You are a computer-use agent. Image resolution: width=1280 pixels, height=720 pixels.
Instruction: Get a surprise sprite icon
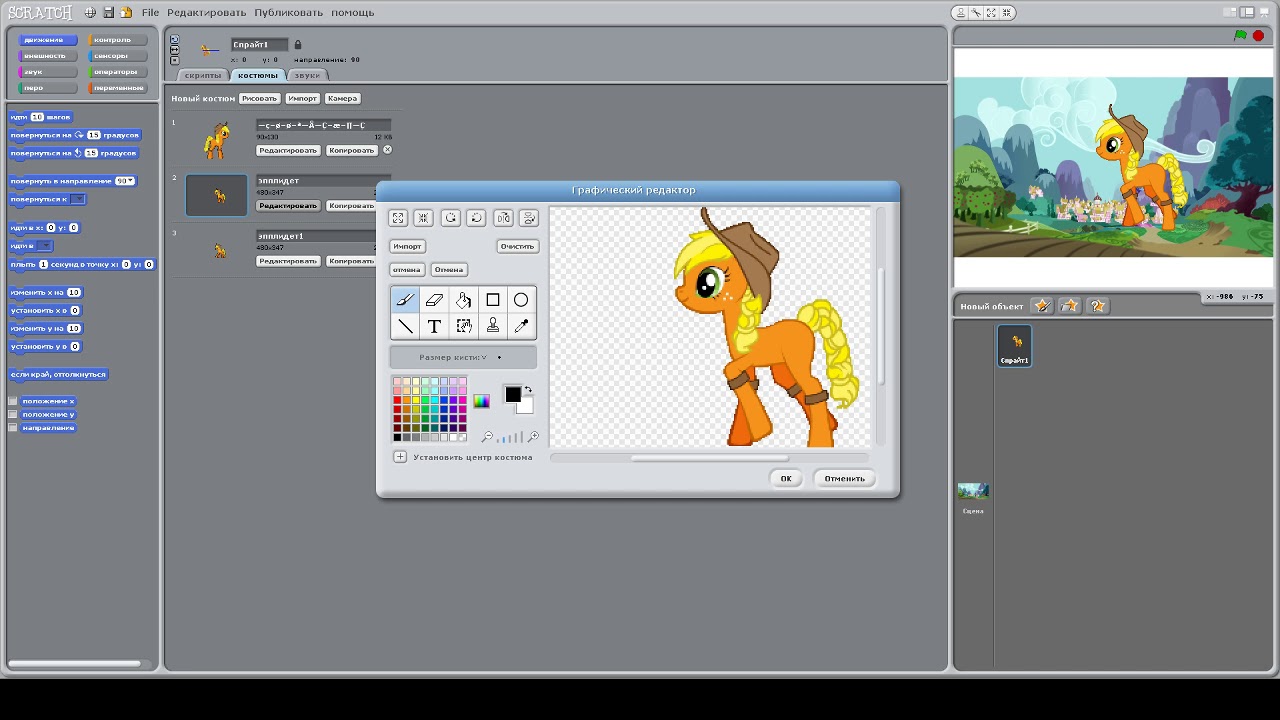tap(1098, 306)
